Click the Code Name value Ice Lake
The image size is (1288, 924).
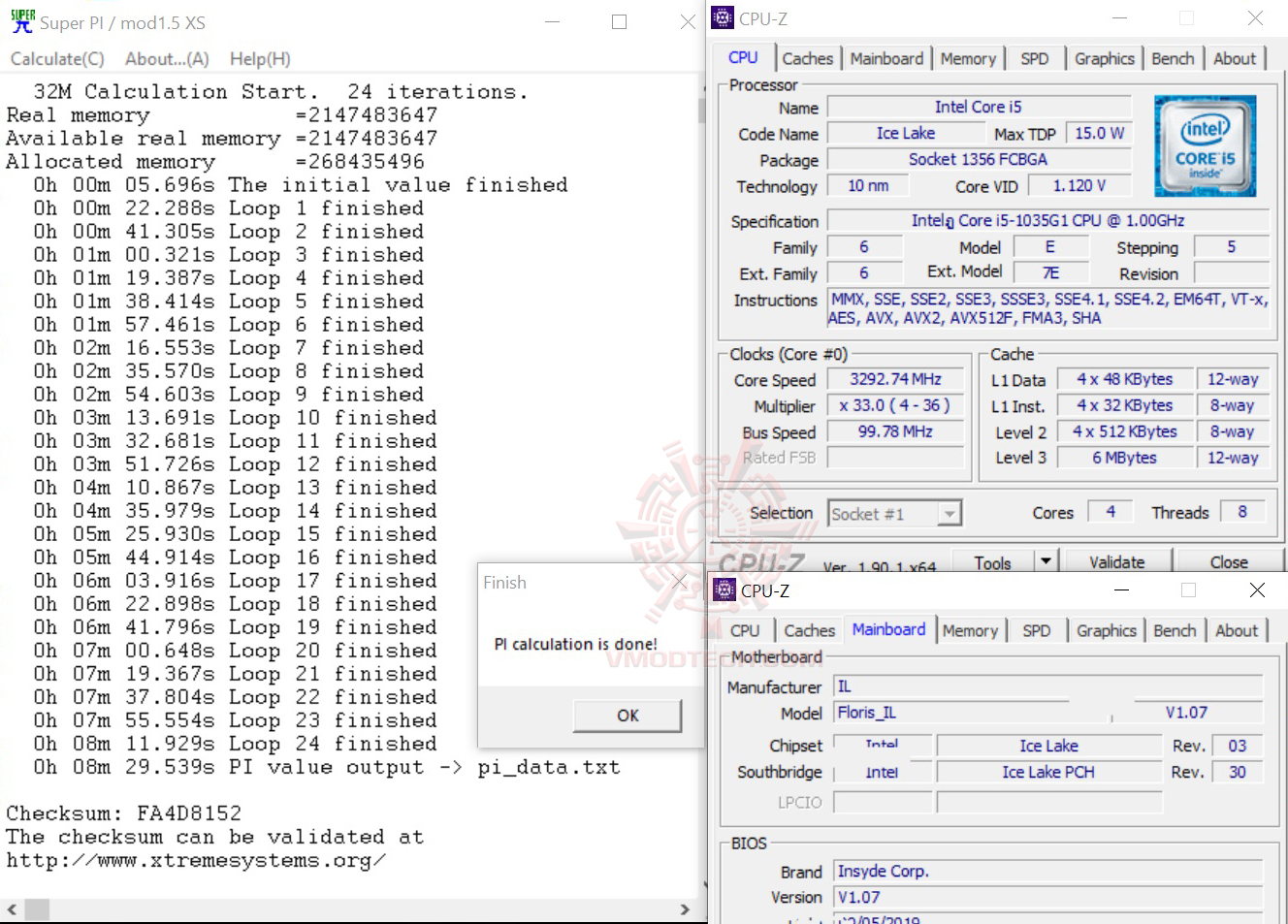coord(906,133)
